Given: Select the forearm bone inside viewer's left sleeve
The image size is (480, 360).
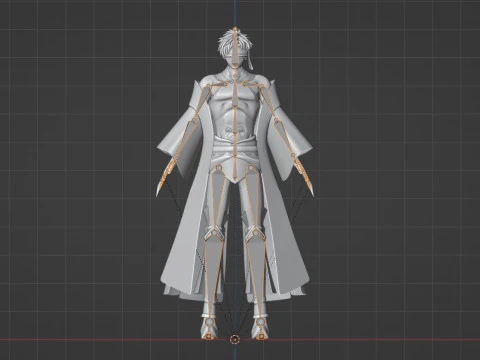Looking at the screenshot, I should [x=186, y=137].
